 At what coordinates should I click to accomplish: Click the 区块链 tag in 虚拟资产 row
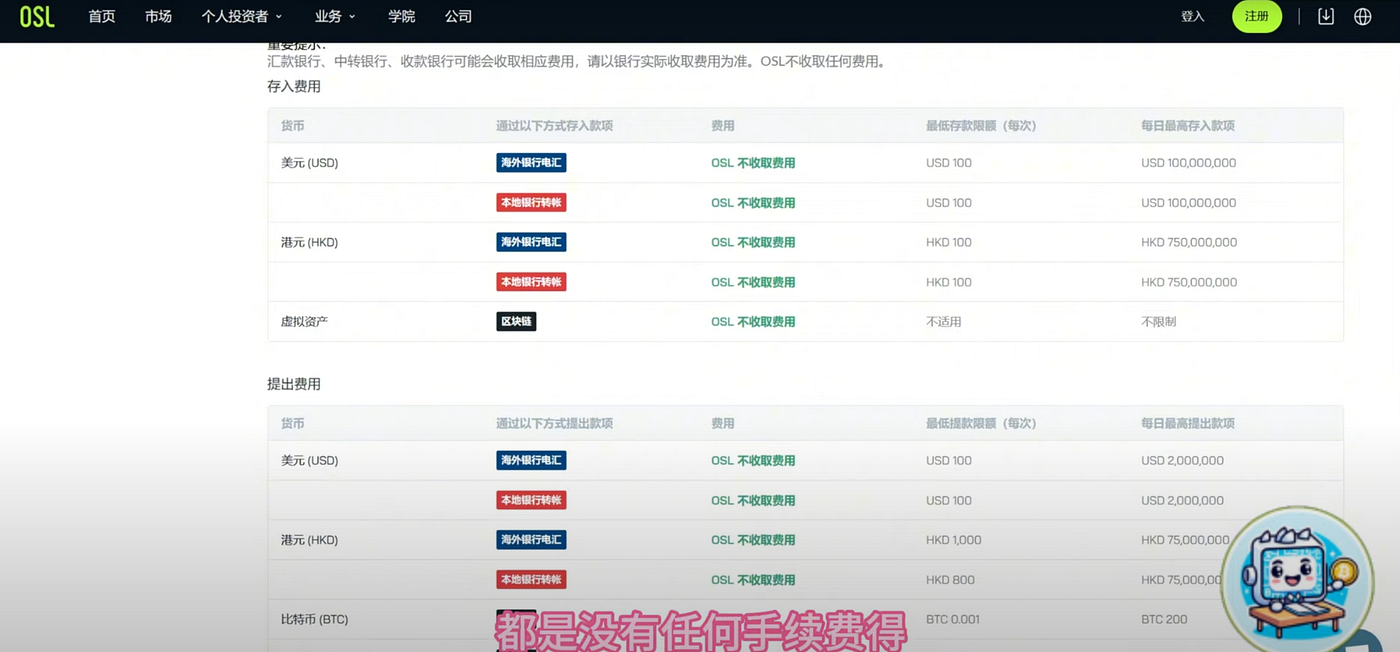[x=516, y=322]
